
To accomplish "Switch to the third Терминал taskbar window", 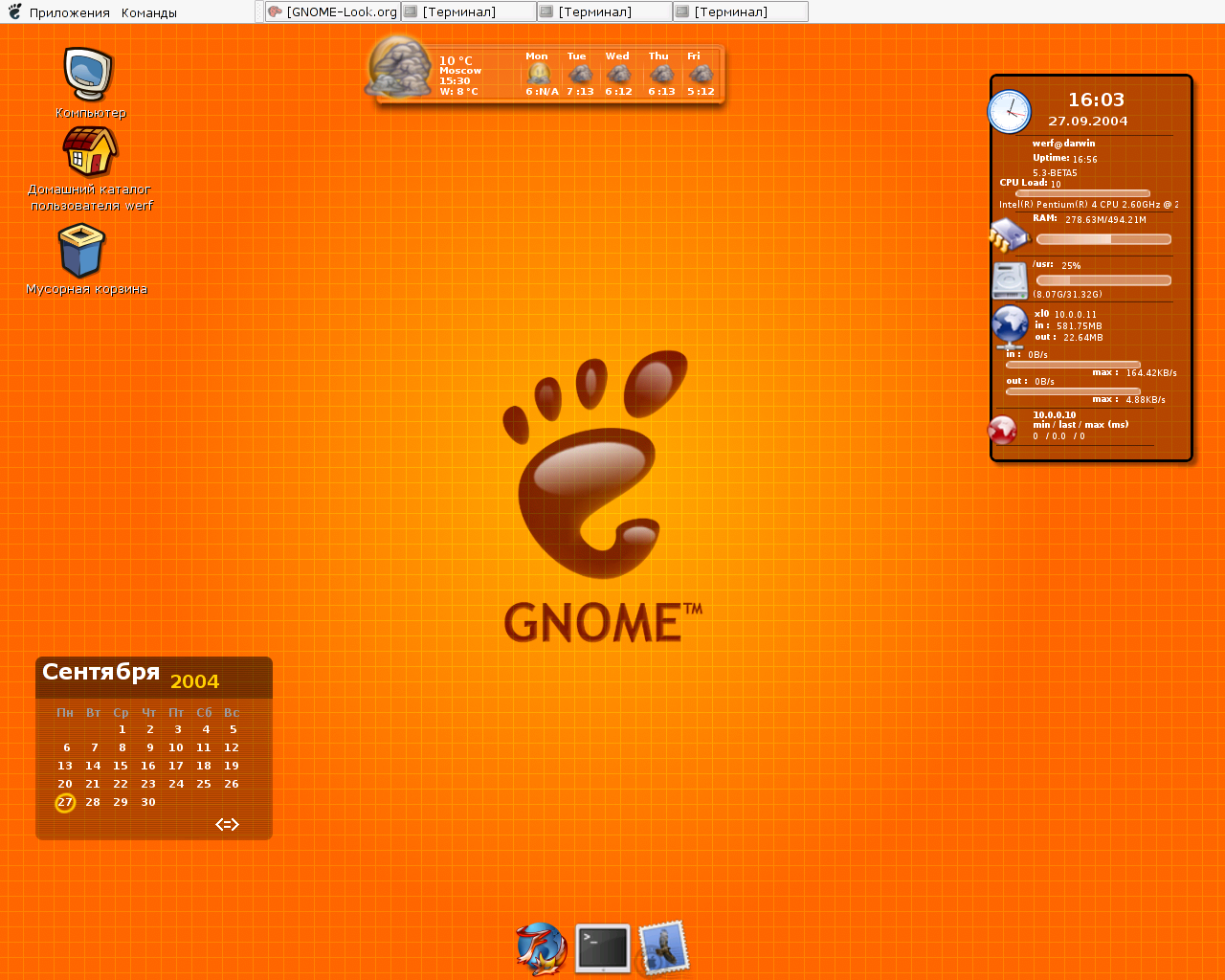I will (740, 11).
